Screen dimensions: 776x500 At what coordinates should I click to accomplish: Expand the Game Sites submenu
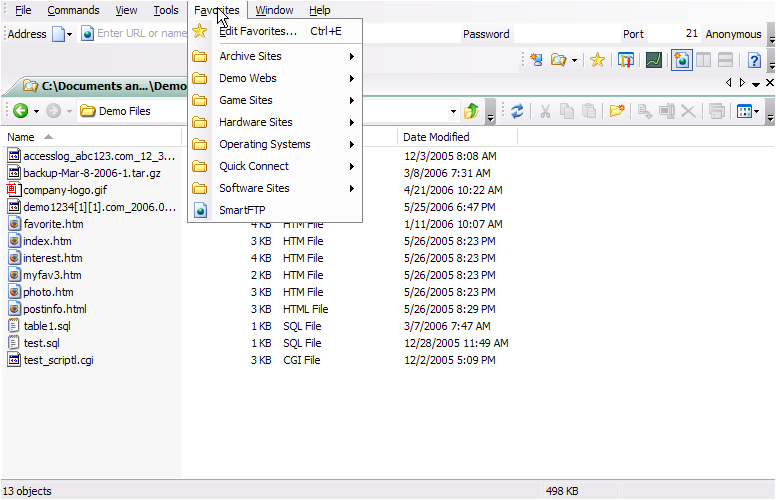[275, 100]
